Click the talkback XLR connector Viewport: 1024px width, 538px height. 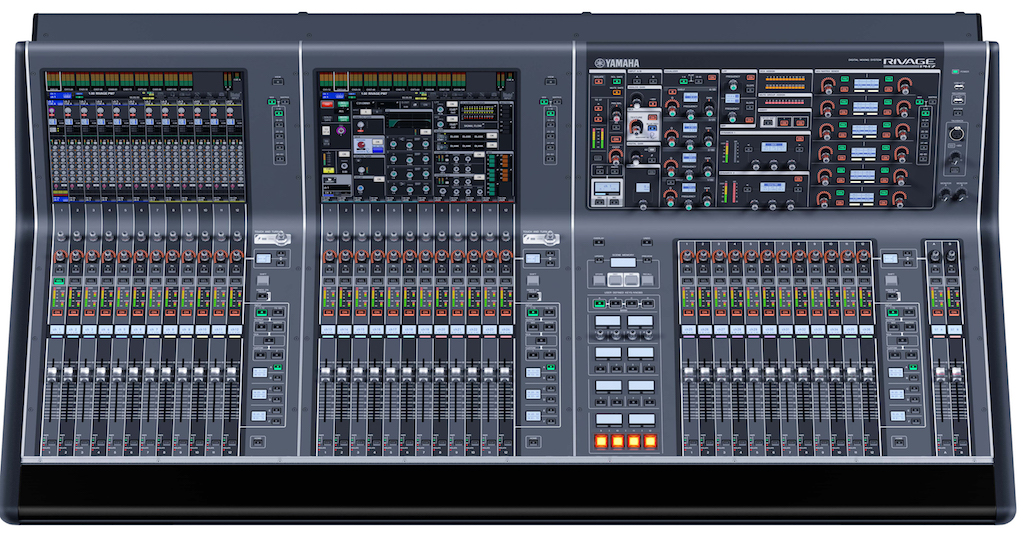[x=955, y=133]
